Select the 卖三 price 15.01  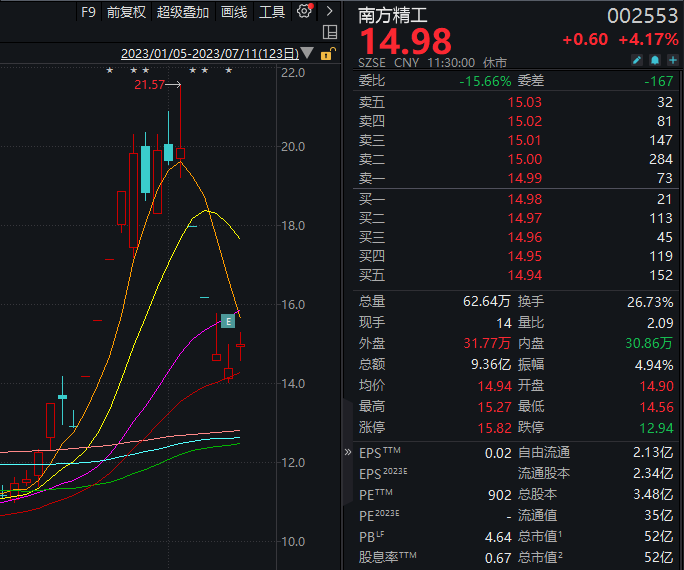click(524, 140)
